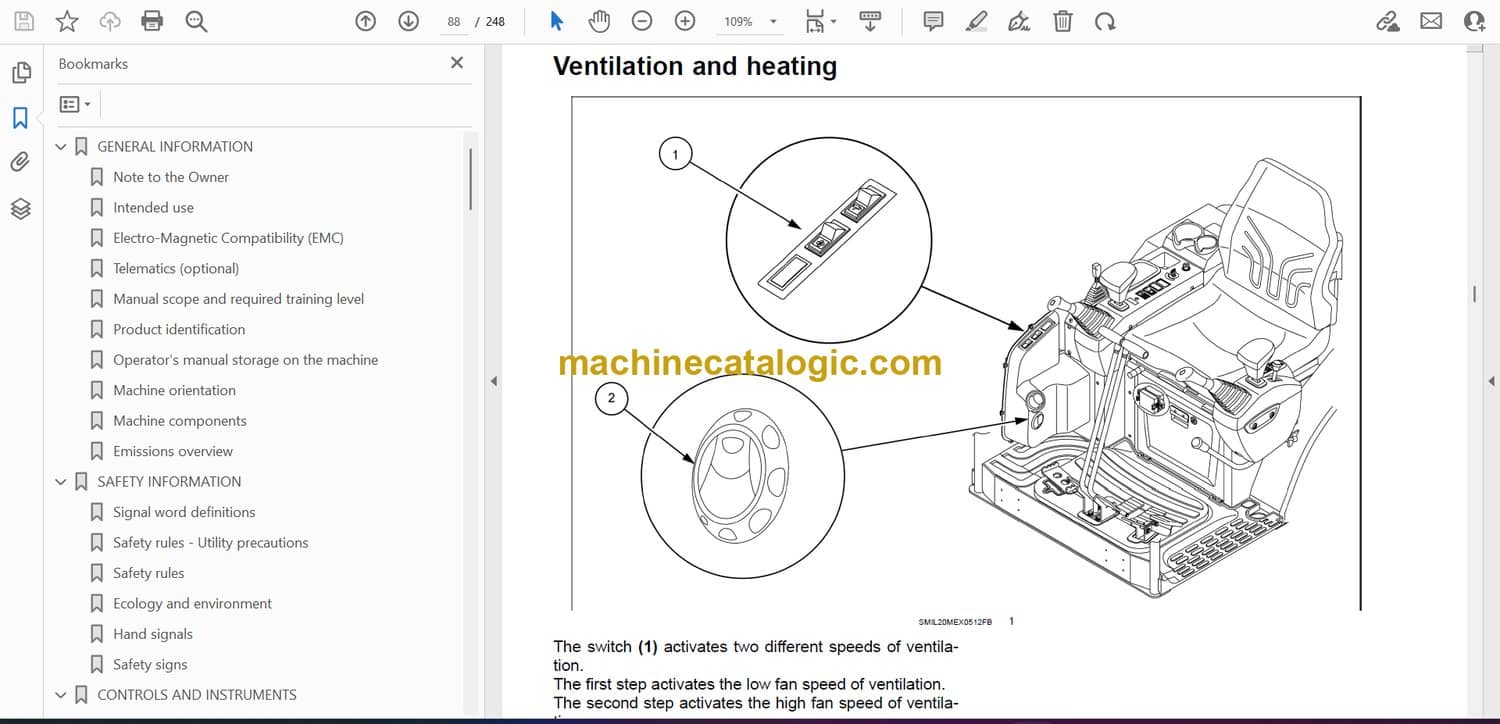1500x724 pixels.
Task: Activate the Selection arrow tool
Action: [557, 21]
